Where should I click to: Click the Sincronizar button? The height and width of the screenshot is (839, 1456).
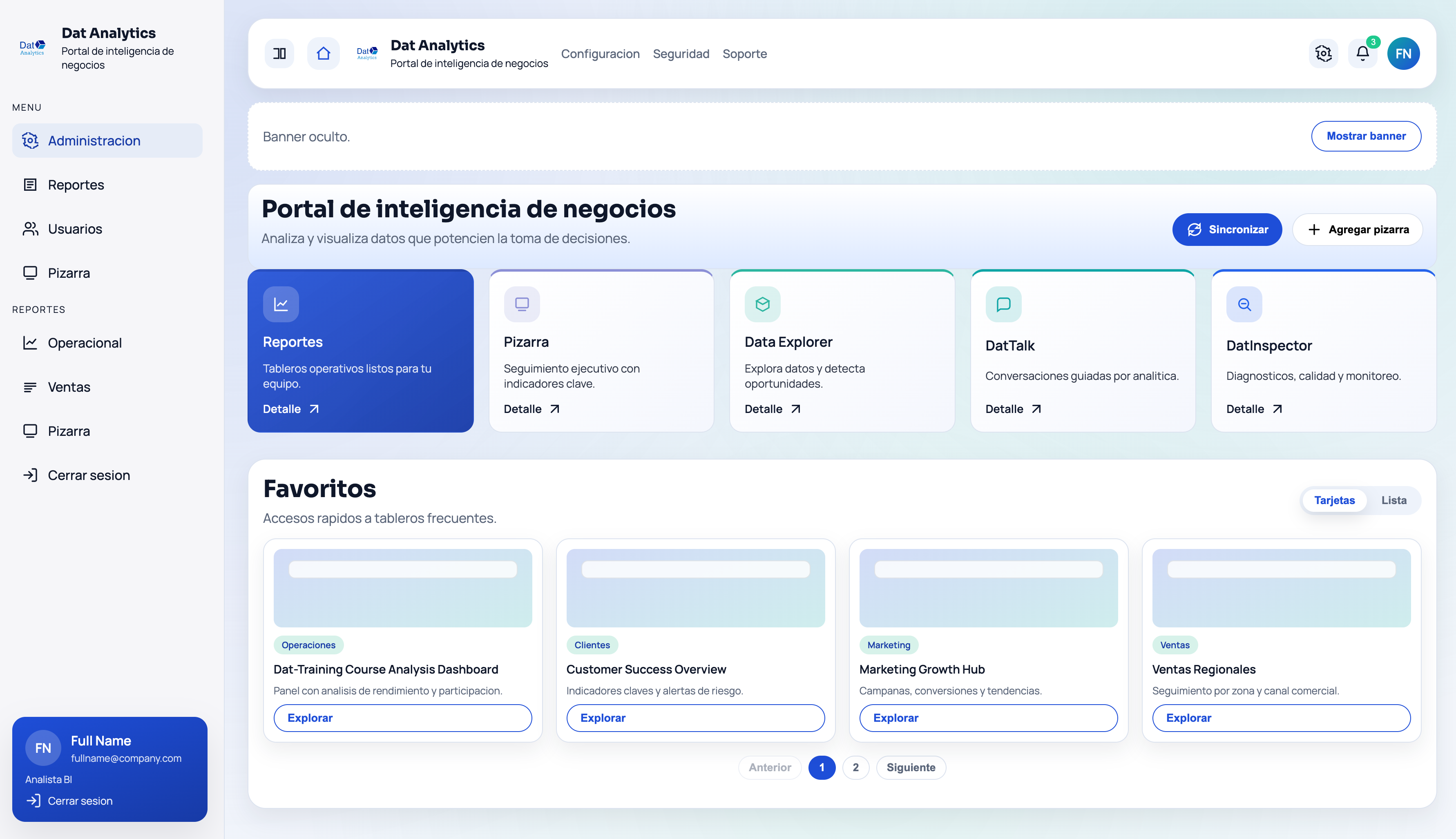pyautogui.click(x=1227, y=229)
